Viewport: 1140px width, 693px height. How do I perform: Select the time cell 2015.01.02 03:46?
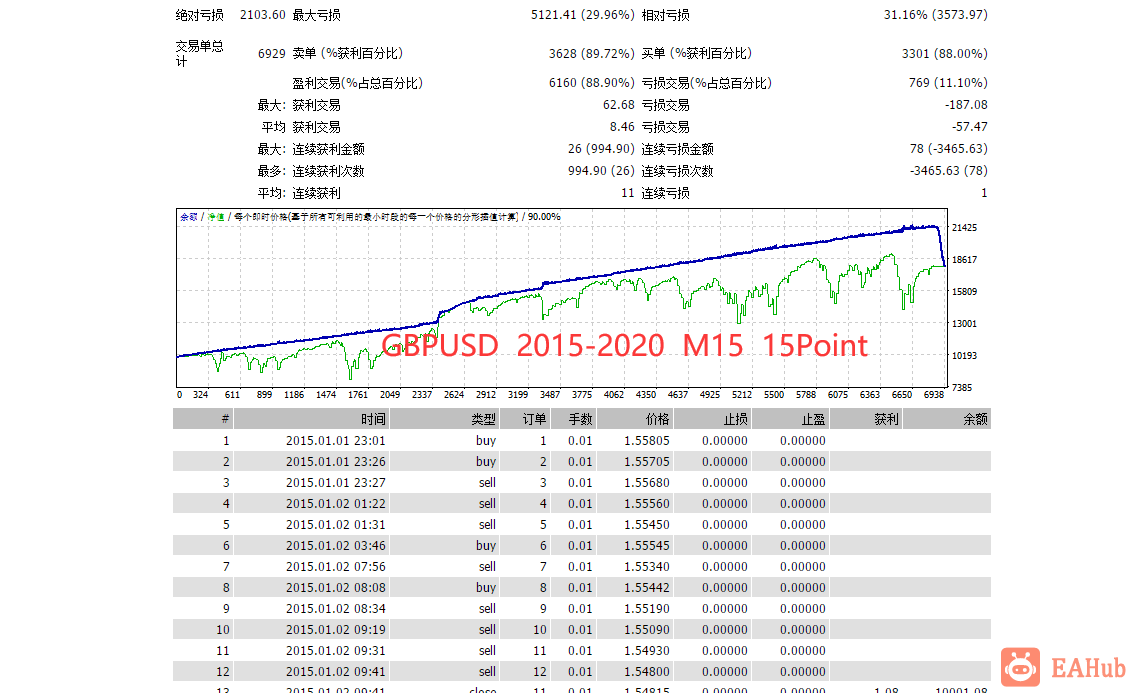click(x=335, y=546)
